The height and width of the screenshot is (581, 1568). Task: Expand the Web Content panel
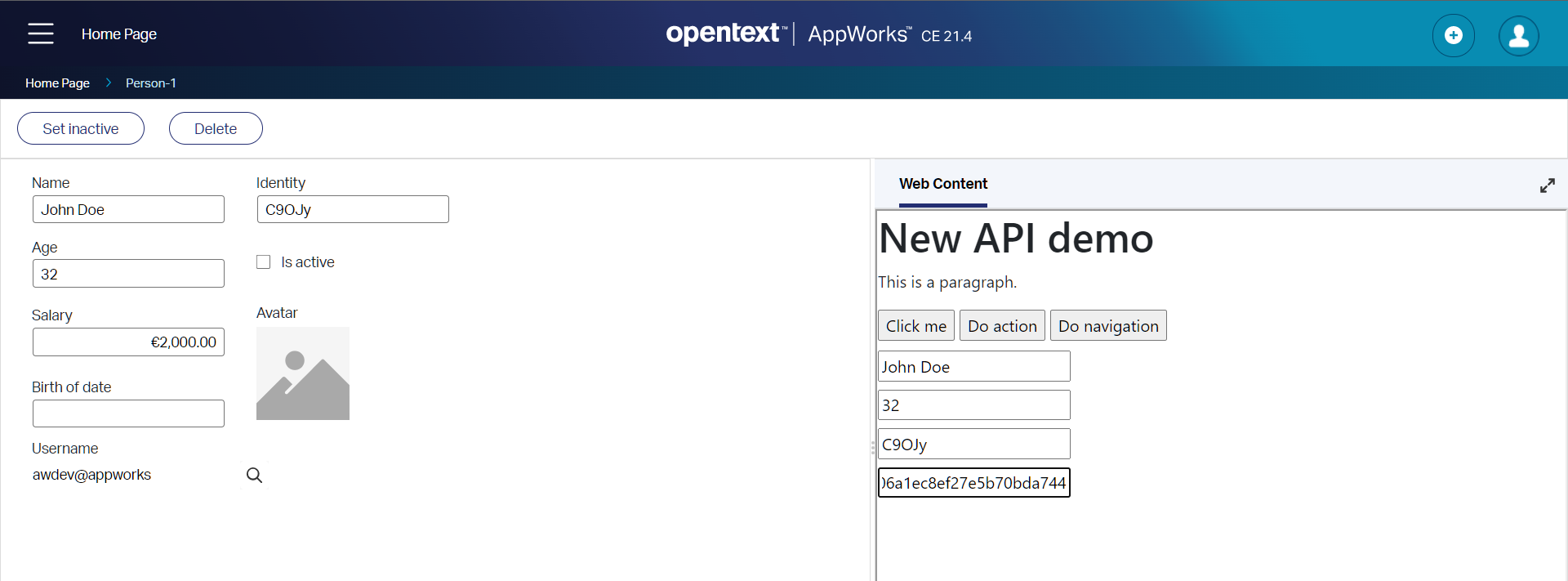tap(1547, 185)
